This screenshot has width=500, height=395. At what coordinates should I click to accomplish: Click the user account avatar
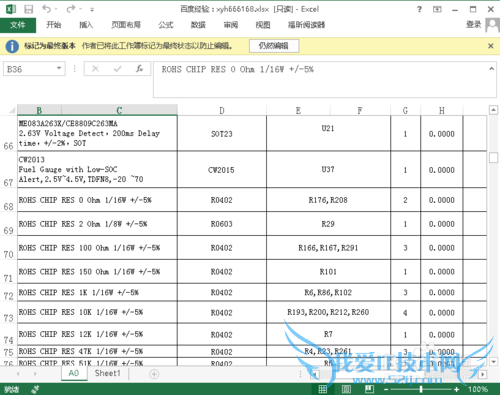[493, 25]
